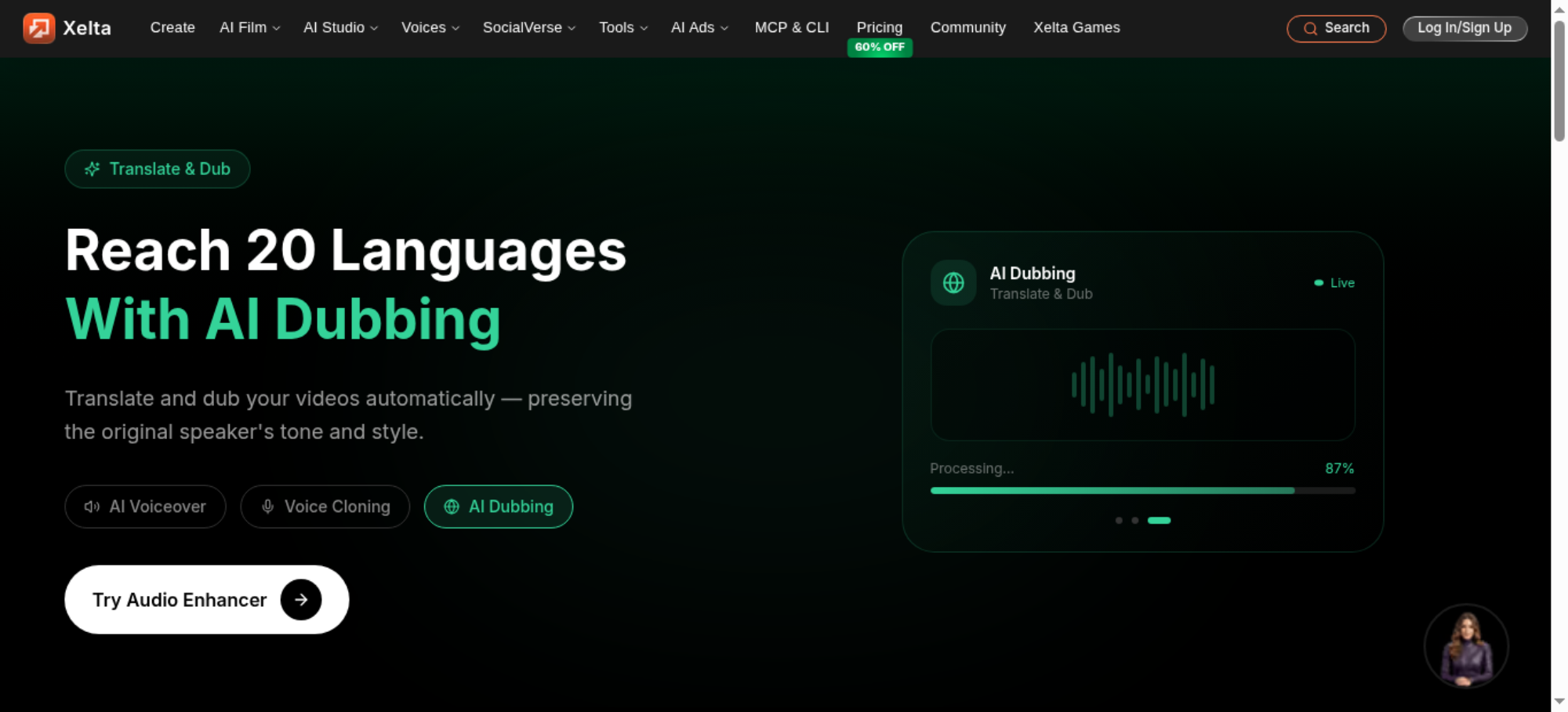This screenshot has height=712, width=1568.
Task: Open the SocialVerse dropdown menu
Action: click(x=529, y=28)
